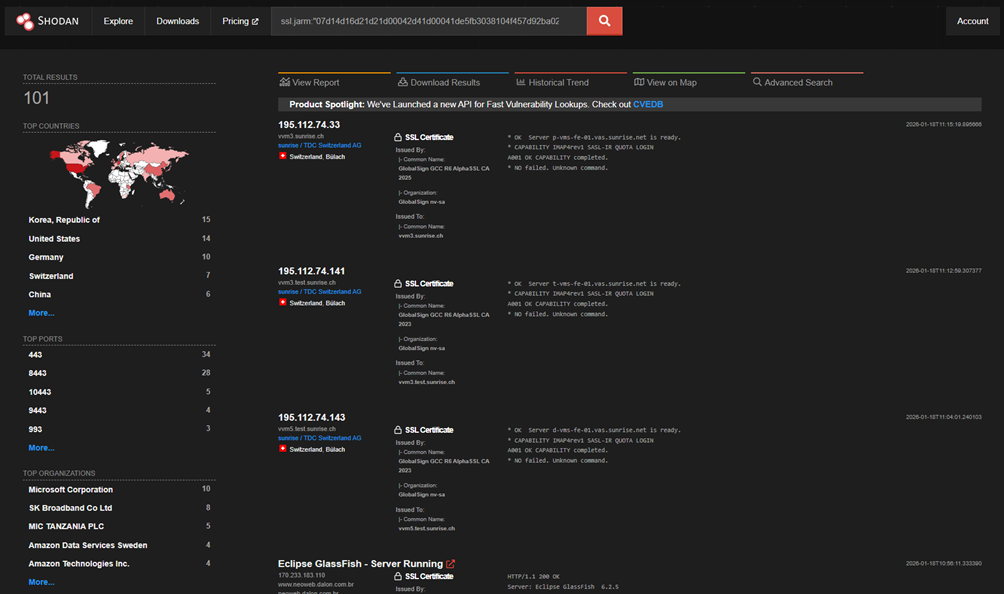
Task: Click the View on Map icon
Action: 639,82
